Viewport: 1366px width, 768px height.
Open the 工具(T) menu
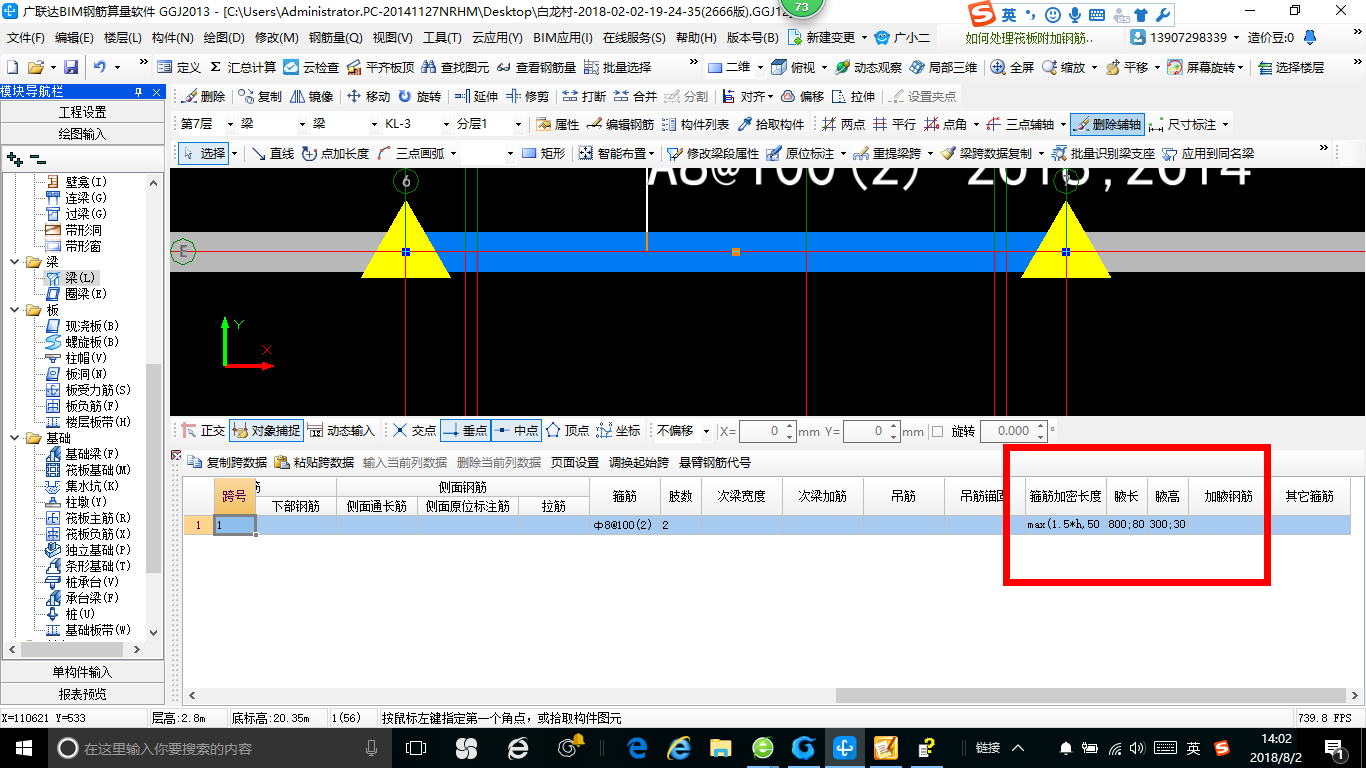[x=443, y=37]
